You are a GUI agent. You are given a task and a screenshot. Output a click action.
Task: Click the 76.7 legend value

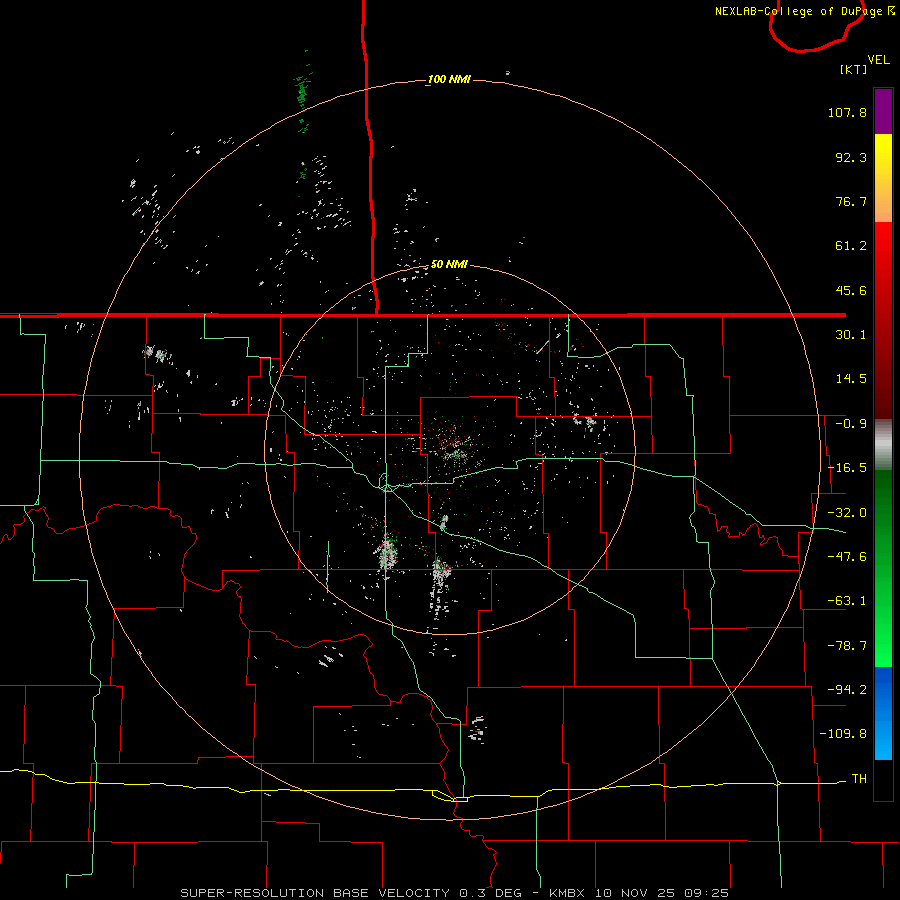(x=851, y=201)
